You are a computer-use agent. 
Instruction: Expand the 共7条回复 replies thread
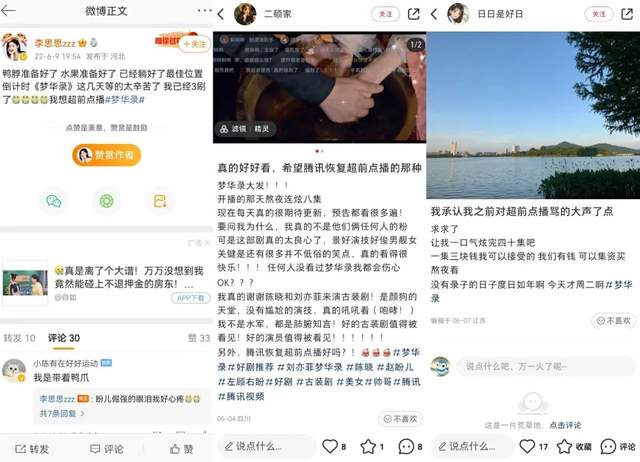(x=62, y=413)
